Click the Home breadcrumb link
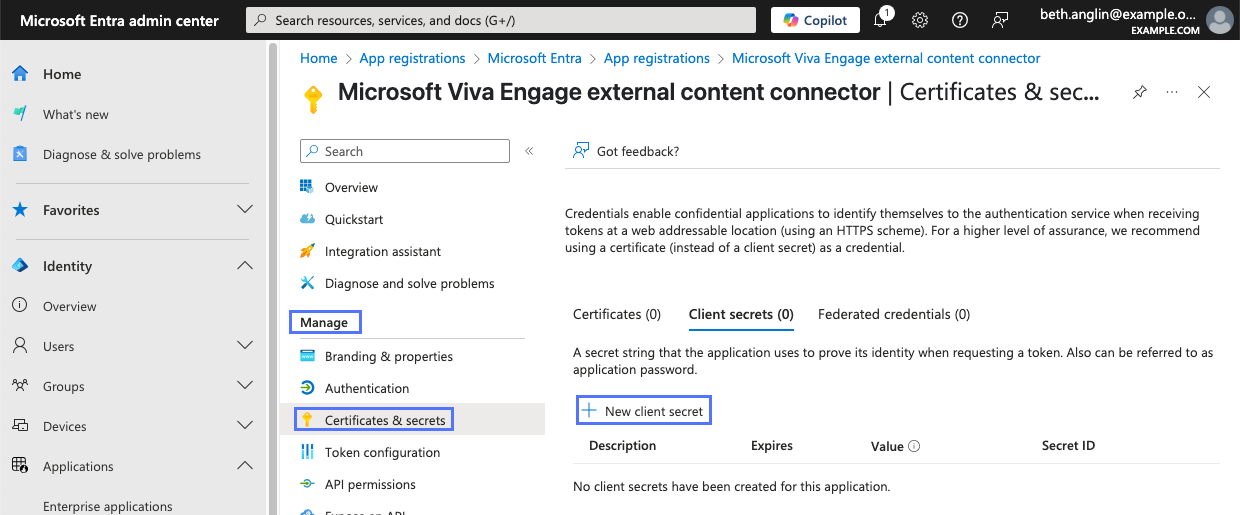The image size is (1240, 515). point(319,58)
